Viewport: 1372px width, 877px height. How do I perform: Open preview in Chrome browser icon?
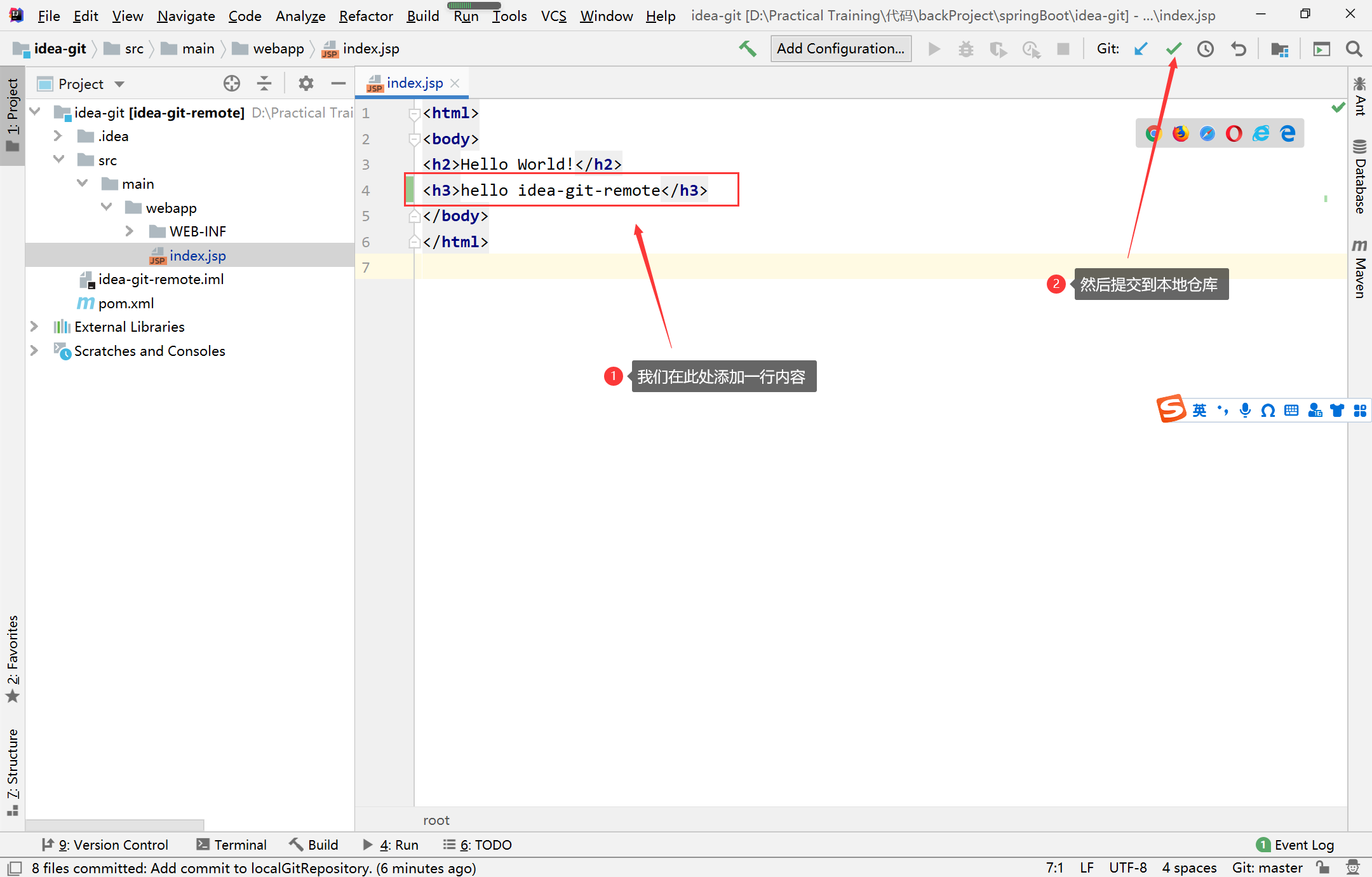(1153, 133)
